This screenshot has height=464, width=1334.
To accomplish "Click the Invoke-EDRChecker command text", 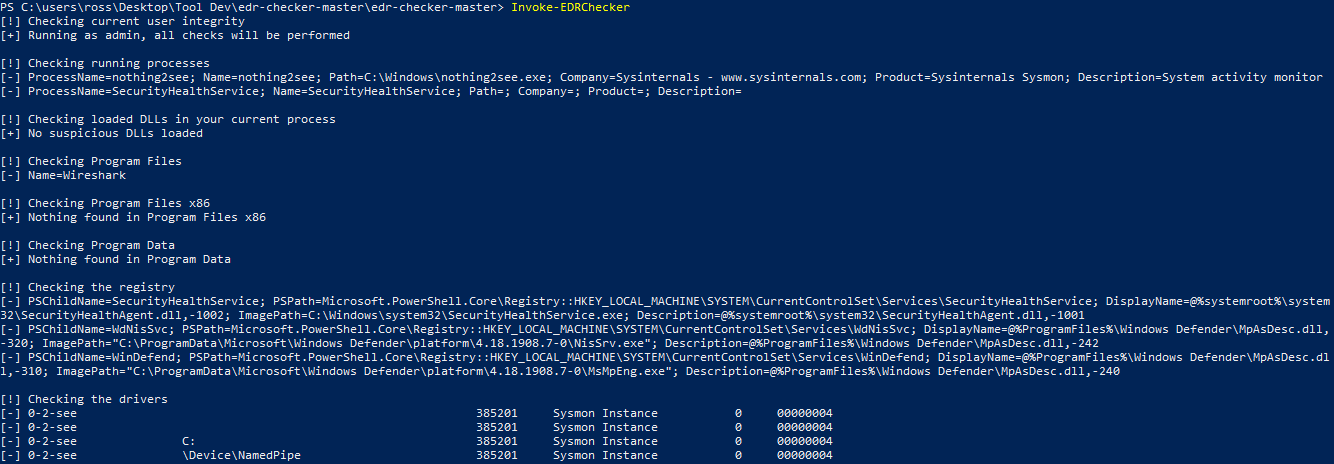I will tap(570, 7).
